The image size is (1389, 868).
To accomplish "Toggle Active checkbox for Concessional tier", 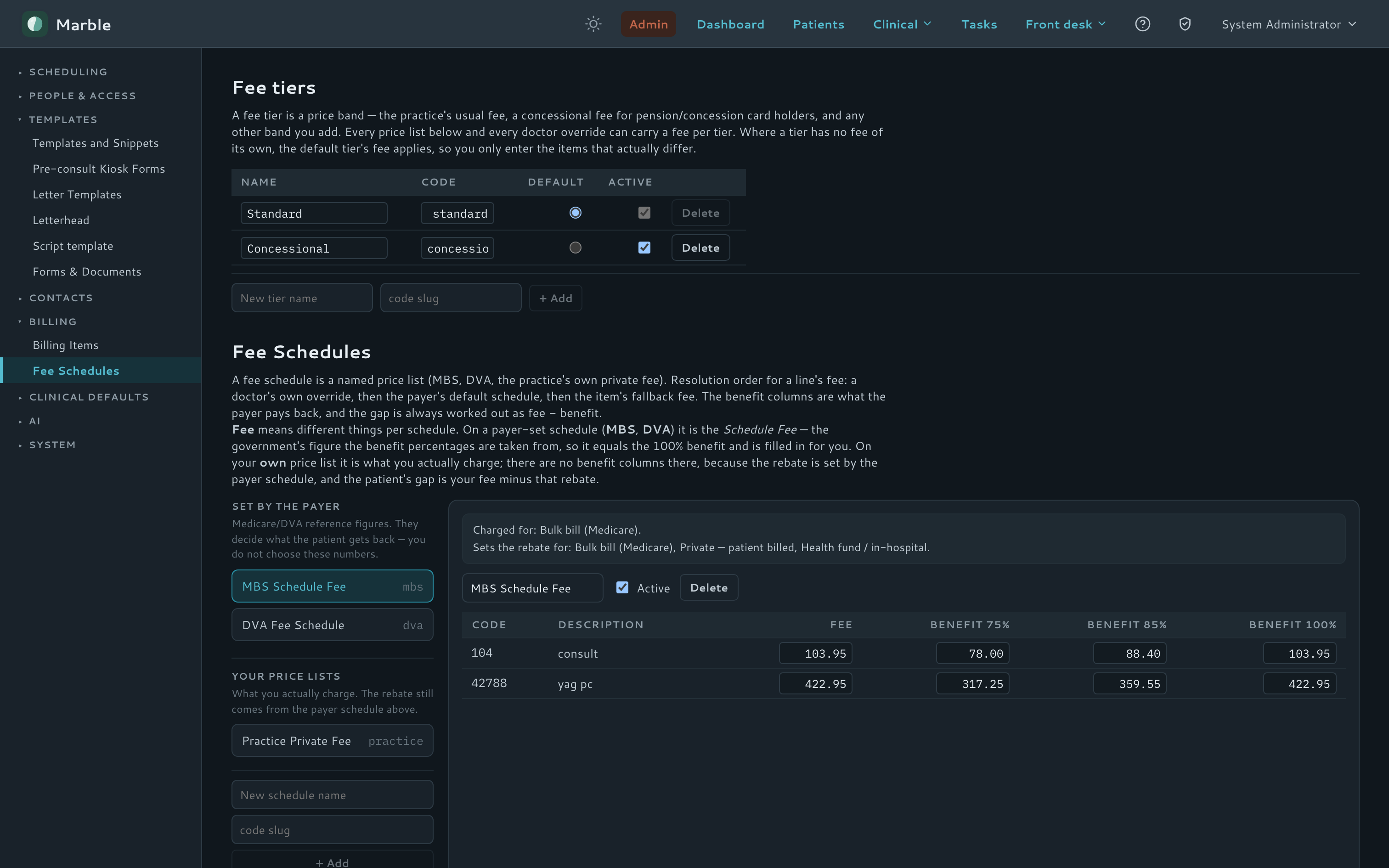I will [x=644, y=248].
